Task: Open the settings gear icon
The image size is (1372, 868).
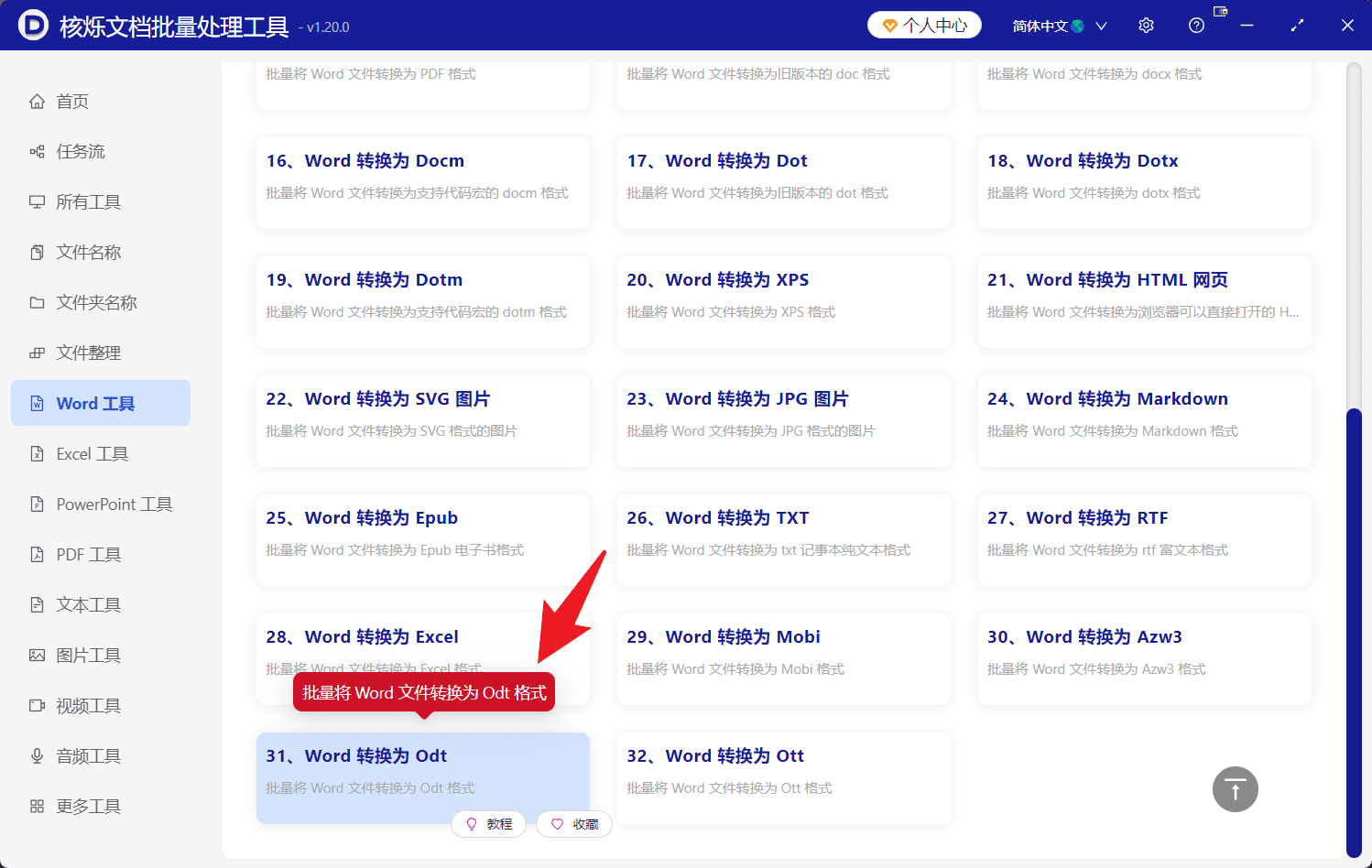Action: point(1146,25)
